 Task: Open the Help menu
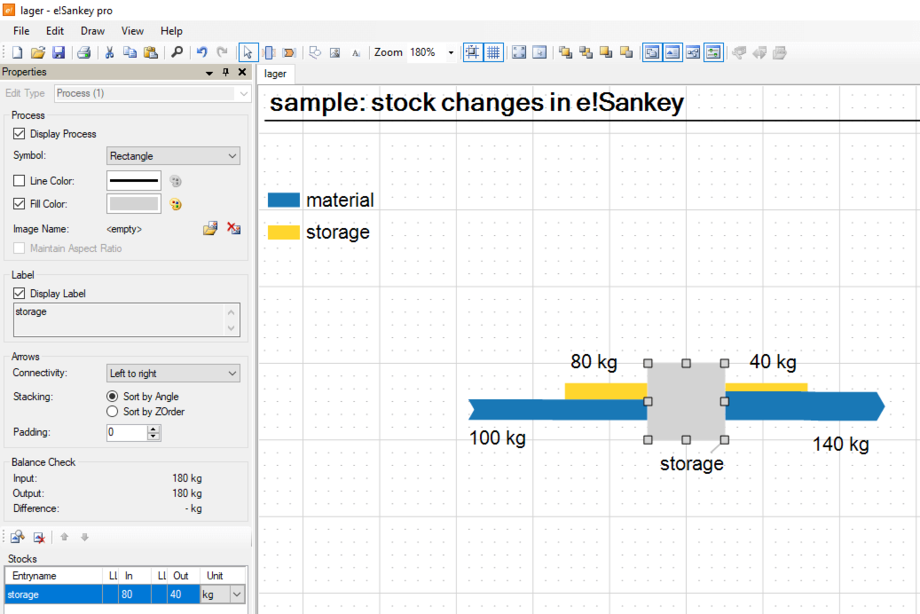(x=171, y=31)
